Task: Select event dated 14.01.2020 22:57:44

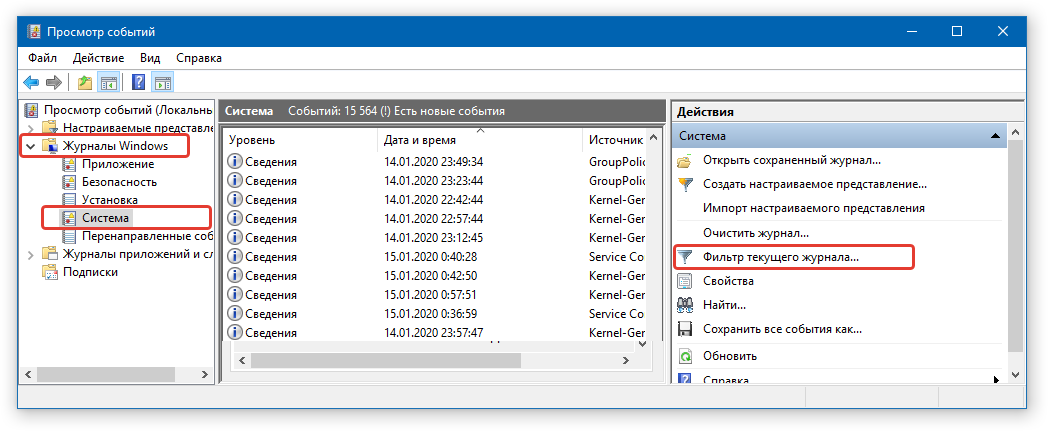Action: pos(434,219)
